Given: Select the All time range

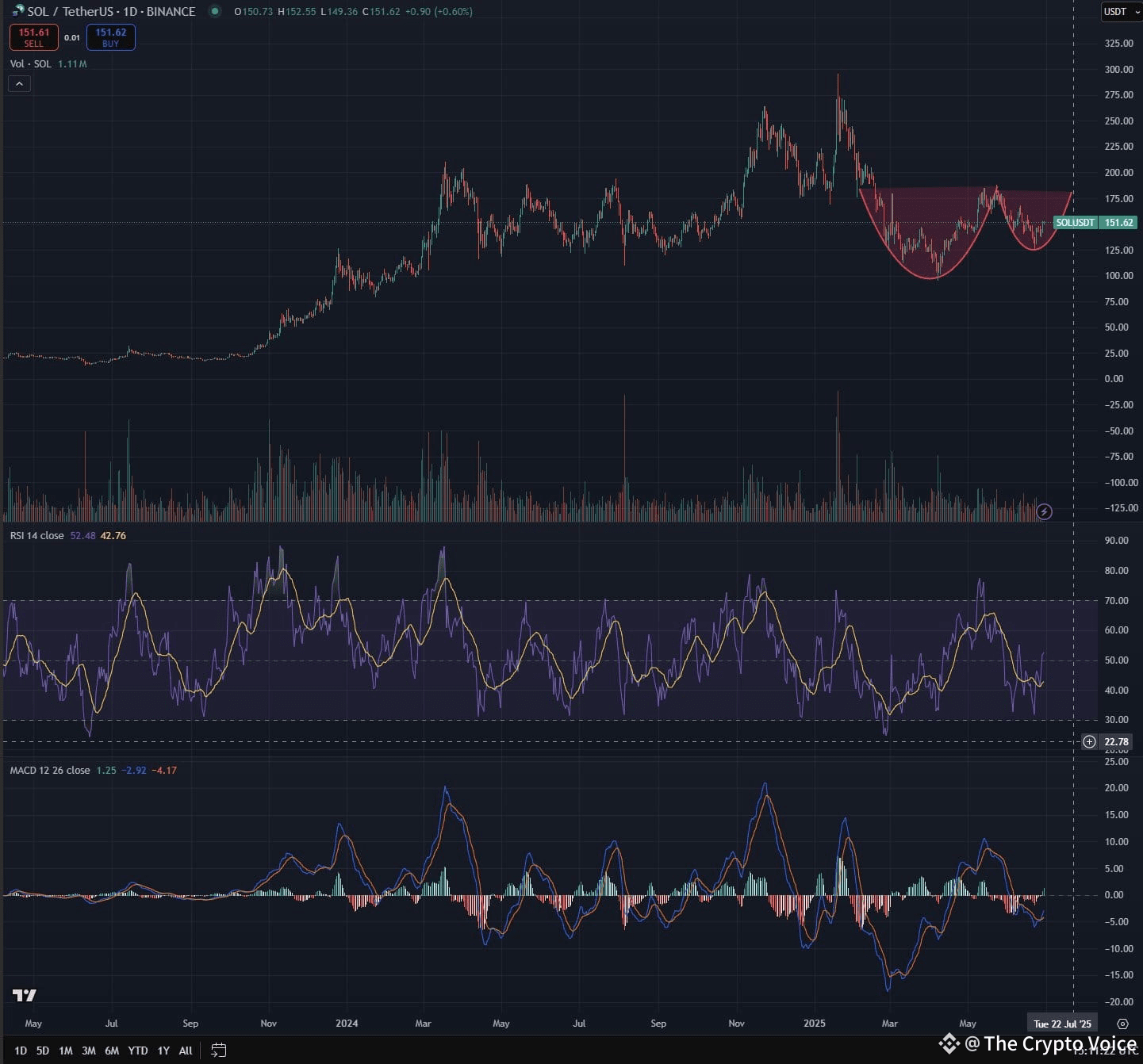Looking at the screenshot, I should 186,1051.
